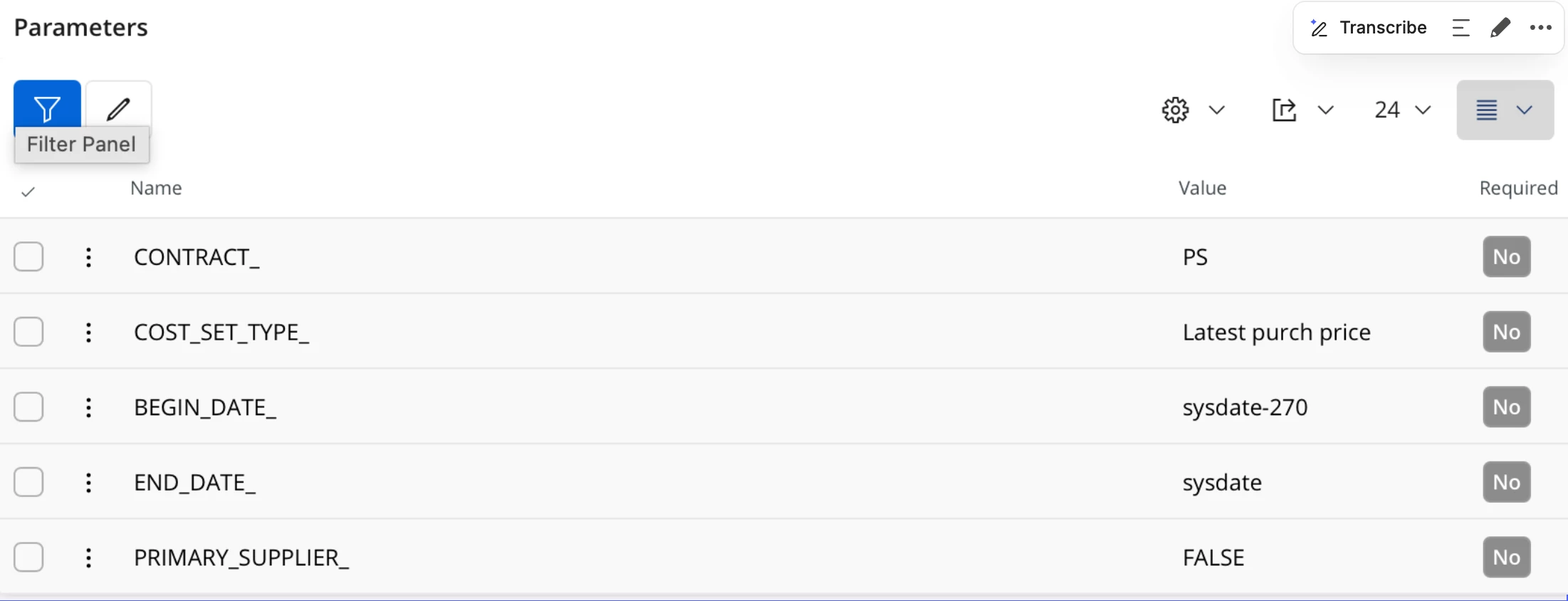The height and width of the screenshot is (601, 1568).
Task: Open the three-dot more options menu
Action: [1540, 28]
